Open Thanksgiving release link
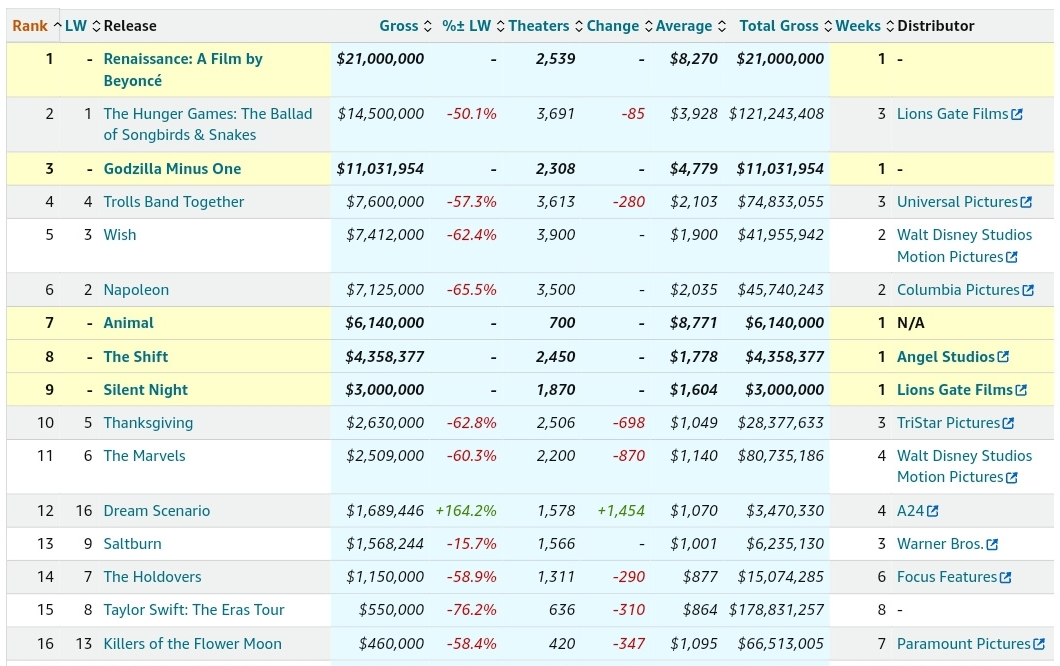This screenshot has width=1060, height=666. pos(148,423)
